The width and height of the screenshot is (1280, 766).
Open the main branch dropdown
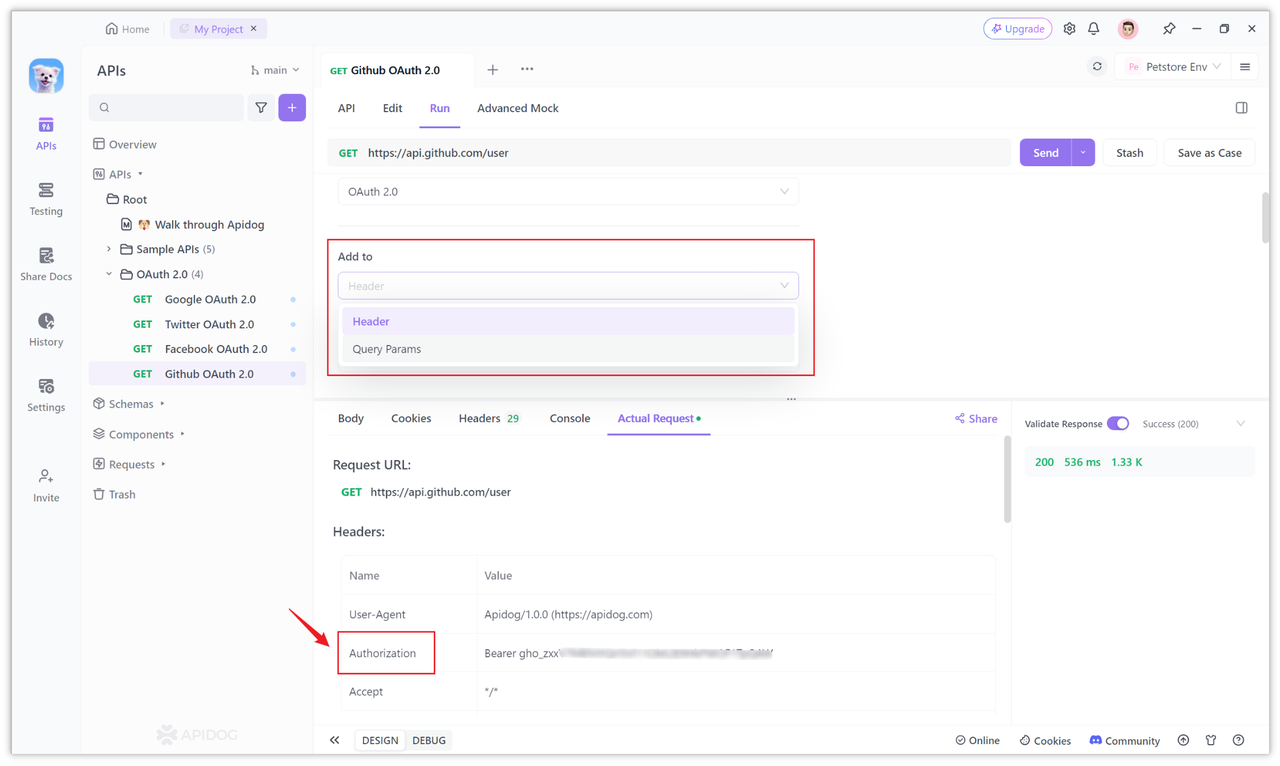[x=275, y=70]
